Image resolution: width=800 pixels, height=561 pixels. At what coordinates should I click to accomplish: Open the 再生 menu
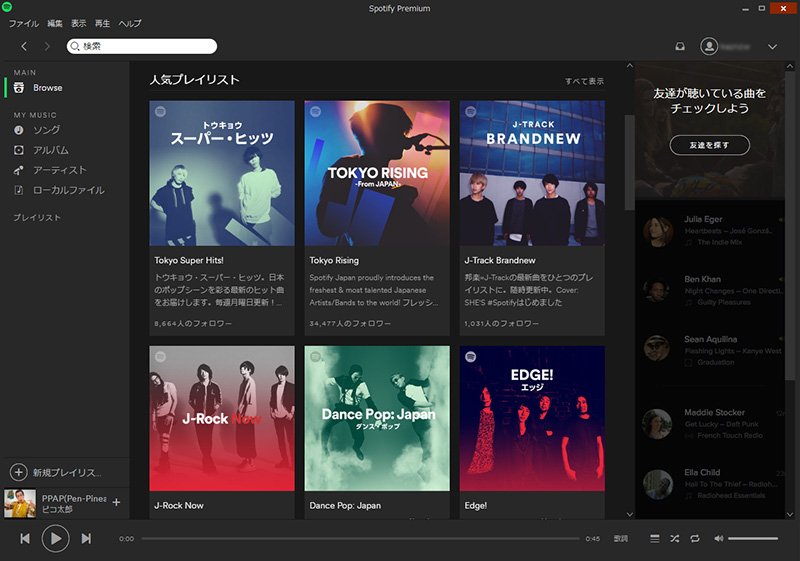coord(102,23)
